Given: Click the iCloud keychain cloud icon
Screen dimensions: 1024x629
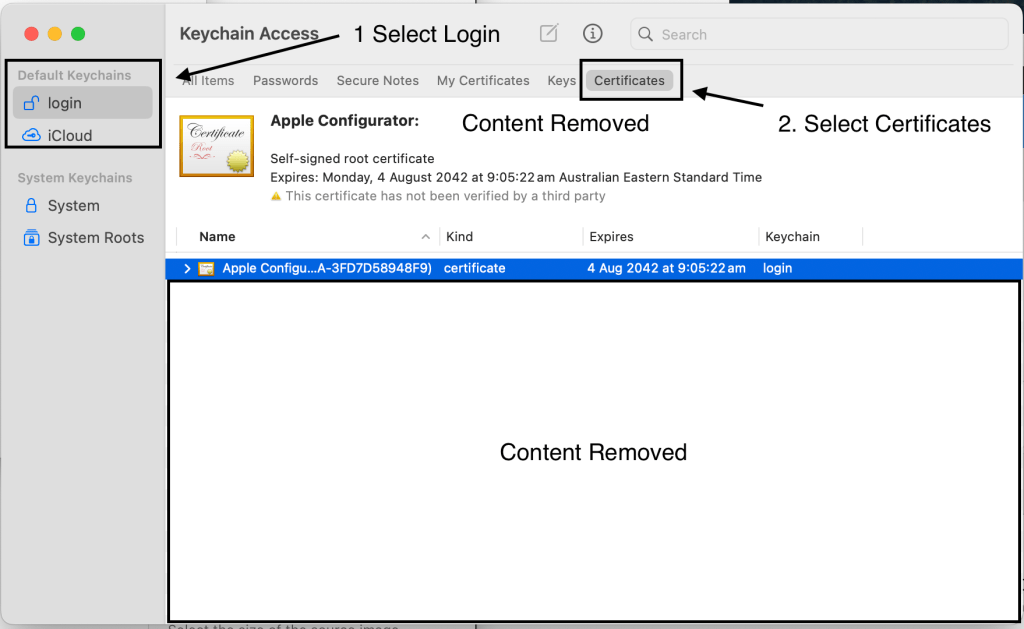Looking at the screenshot, I should point(31,136).
